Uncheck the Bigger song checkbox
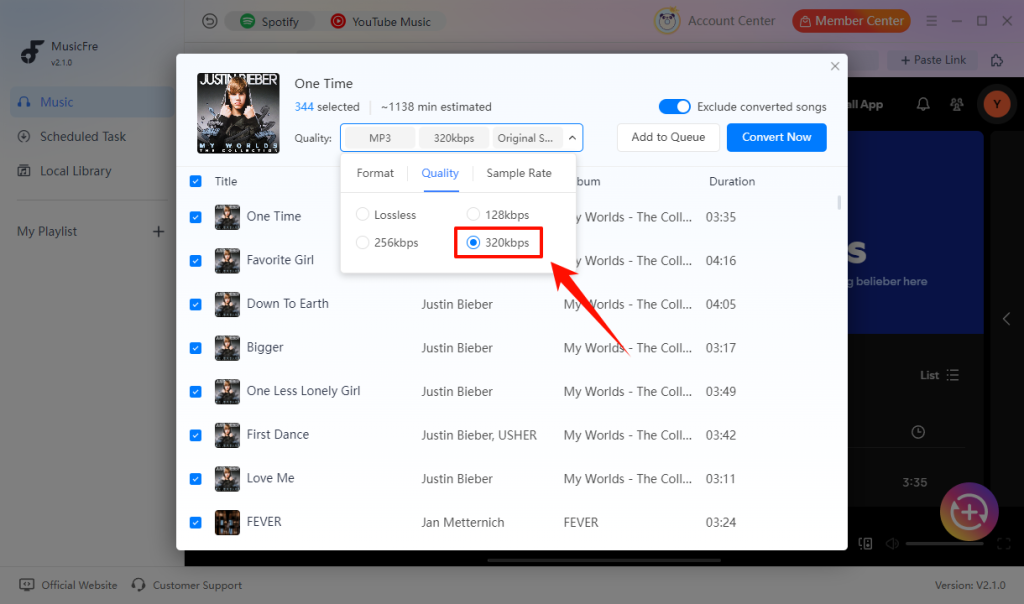This screenshot has height=604, width=1024. 195,348
